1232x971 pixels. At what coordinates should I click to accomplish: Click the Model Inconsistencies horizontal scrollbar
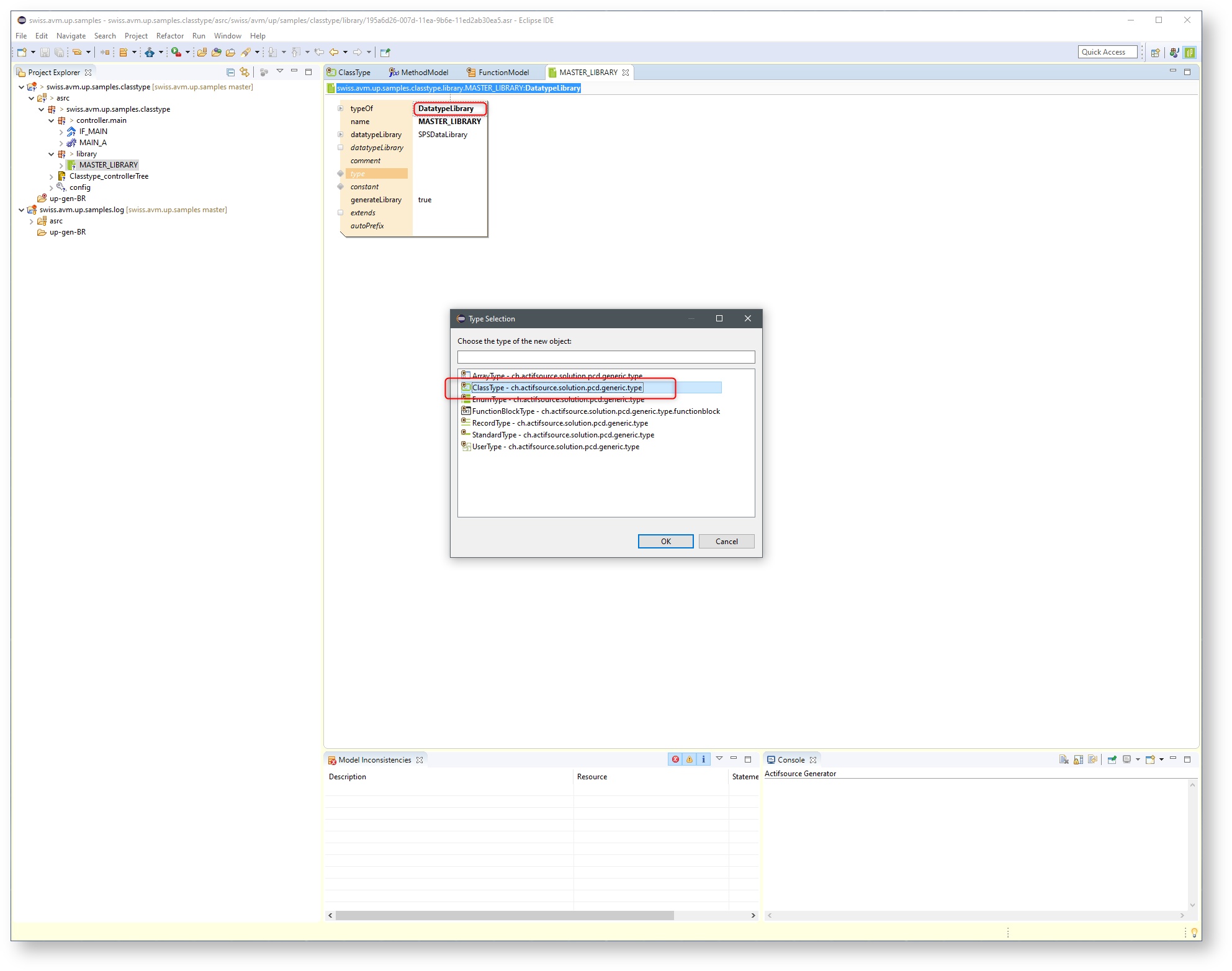pyautogui.click(x=504, y=915)
